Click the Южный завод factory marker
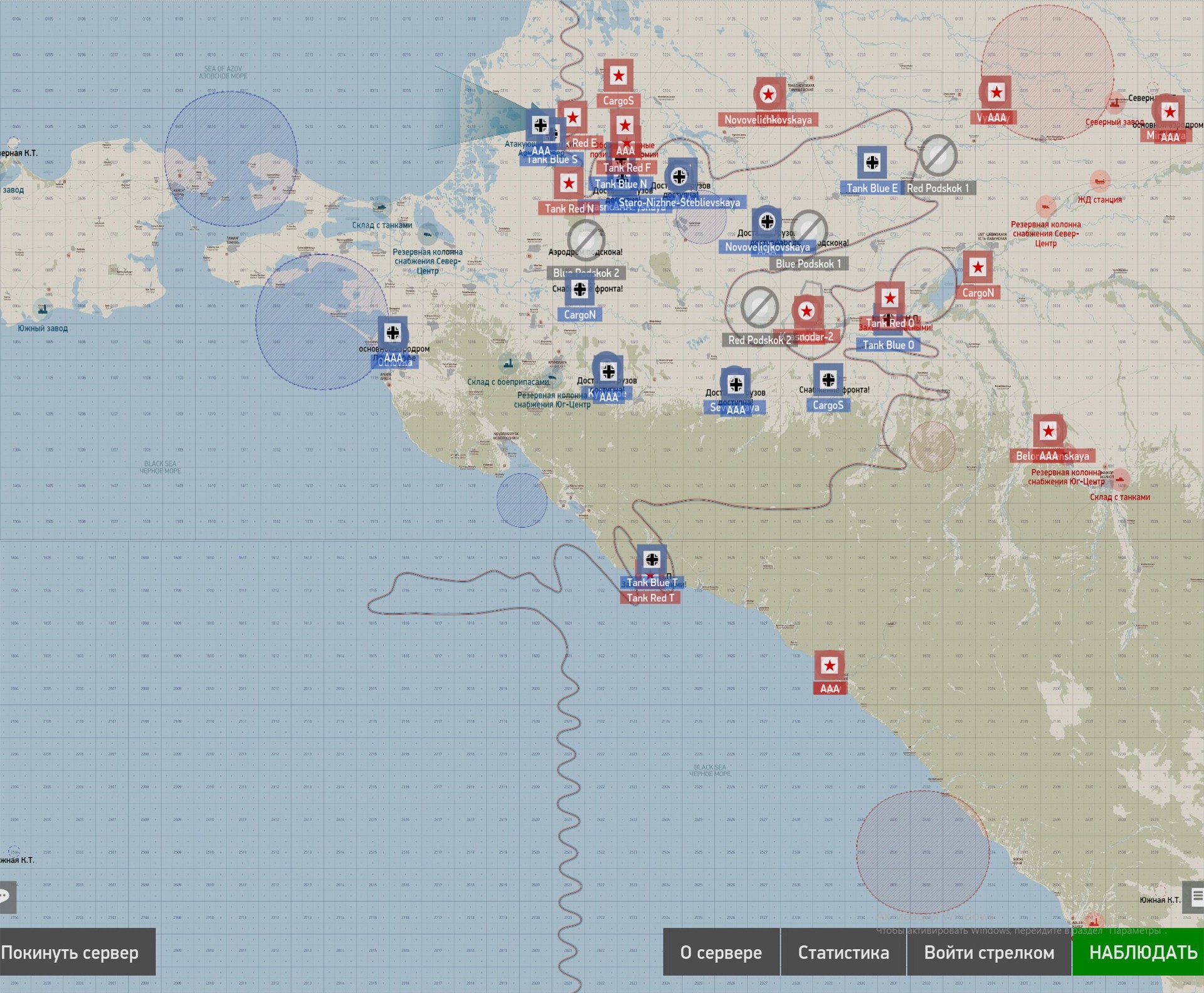Viewport: 1204px width, 993px height. (x=43, y=310)
